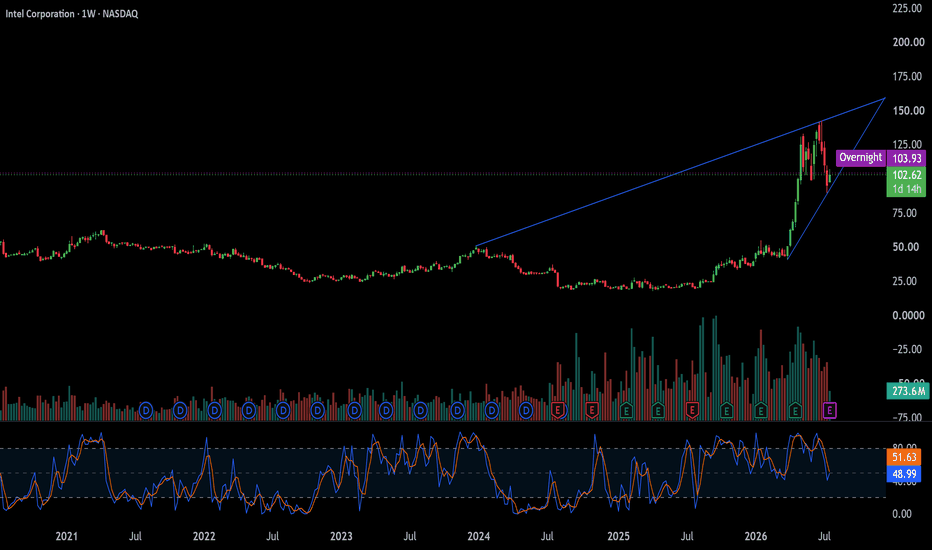Click the purple Overnight price label
This screenshot has width=932, height=550.
tap(861, 158)
